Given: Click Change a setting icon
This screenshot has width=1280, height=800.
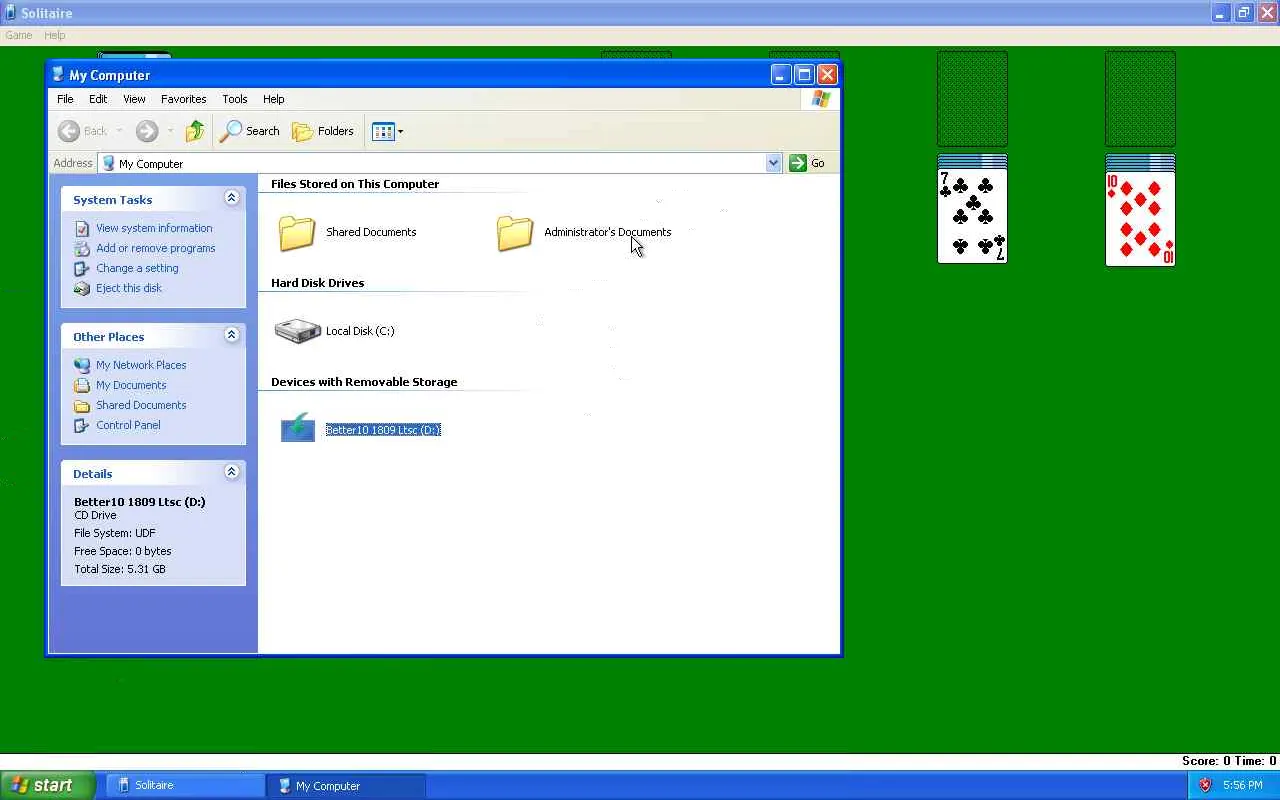Looking at the screenshot, I should (x=82, y=268).
